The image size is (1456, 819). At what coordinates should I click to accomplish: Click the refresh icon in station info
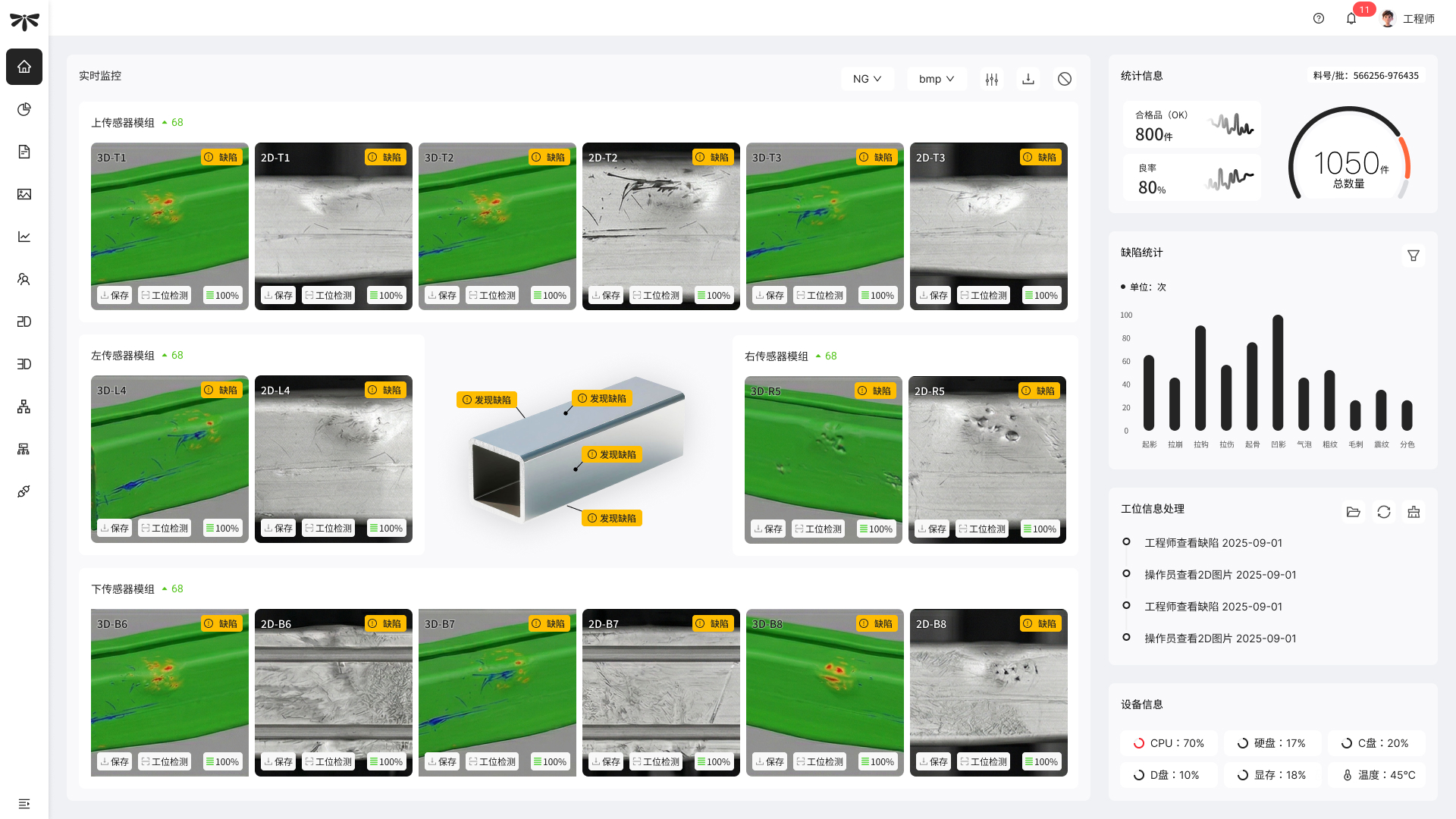[x=1384, y=512]
